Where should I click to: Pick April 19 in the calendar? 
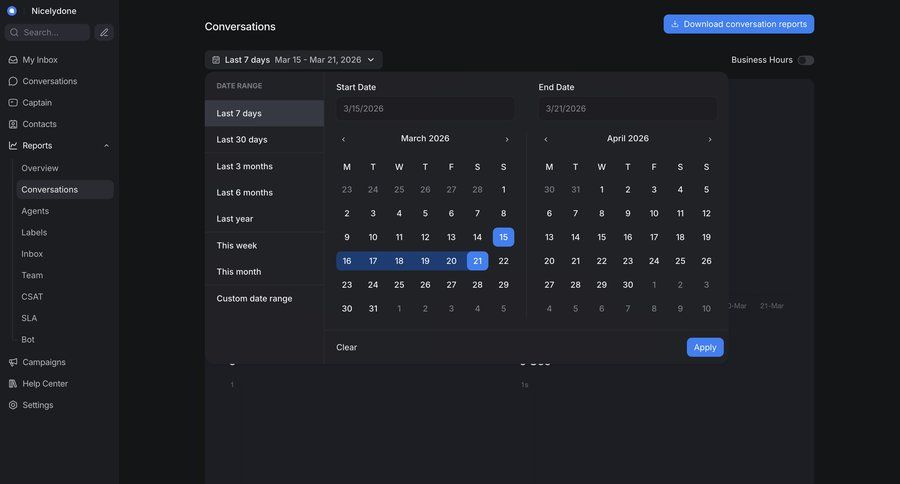pyautogui.click(x=706, y=237)
